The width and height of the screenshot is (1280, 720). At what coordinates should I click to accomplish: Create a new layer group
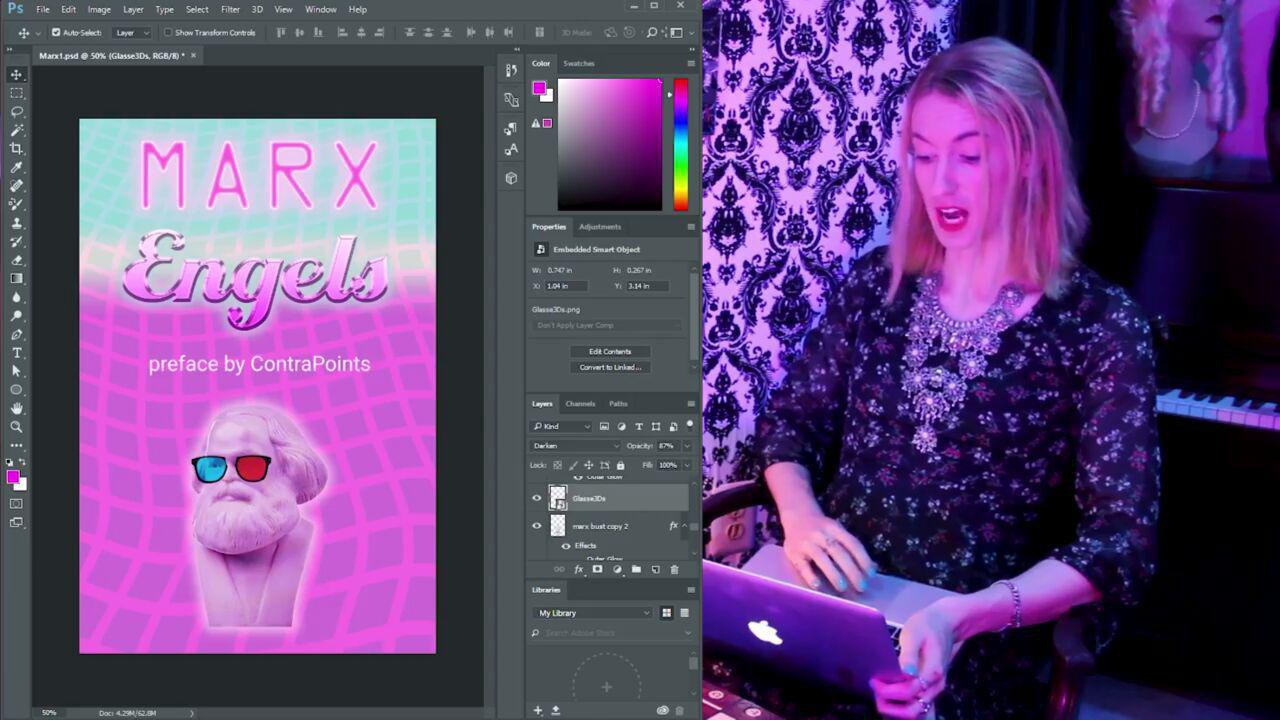636,569
